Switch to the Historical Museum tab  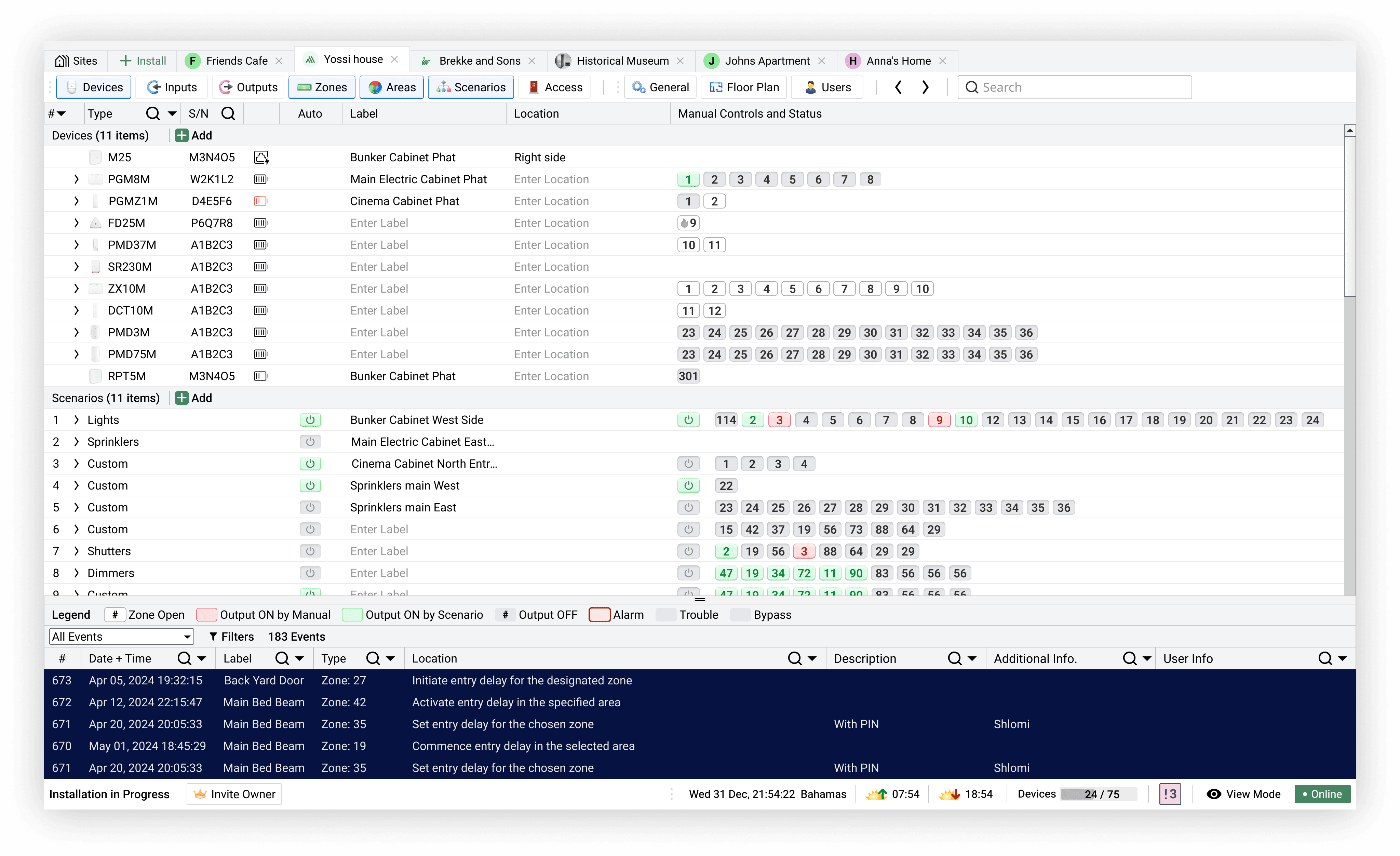(x=622, y=61)
